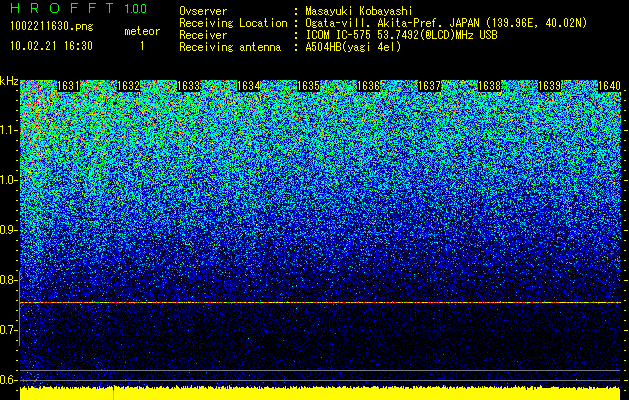Click the meteor count value 1
This screenshot has width=629, height=400.
pos(142,47)
